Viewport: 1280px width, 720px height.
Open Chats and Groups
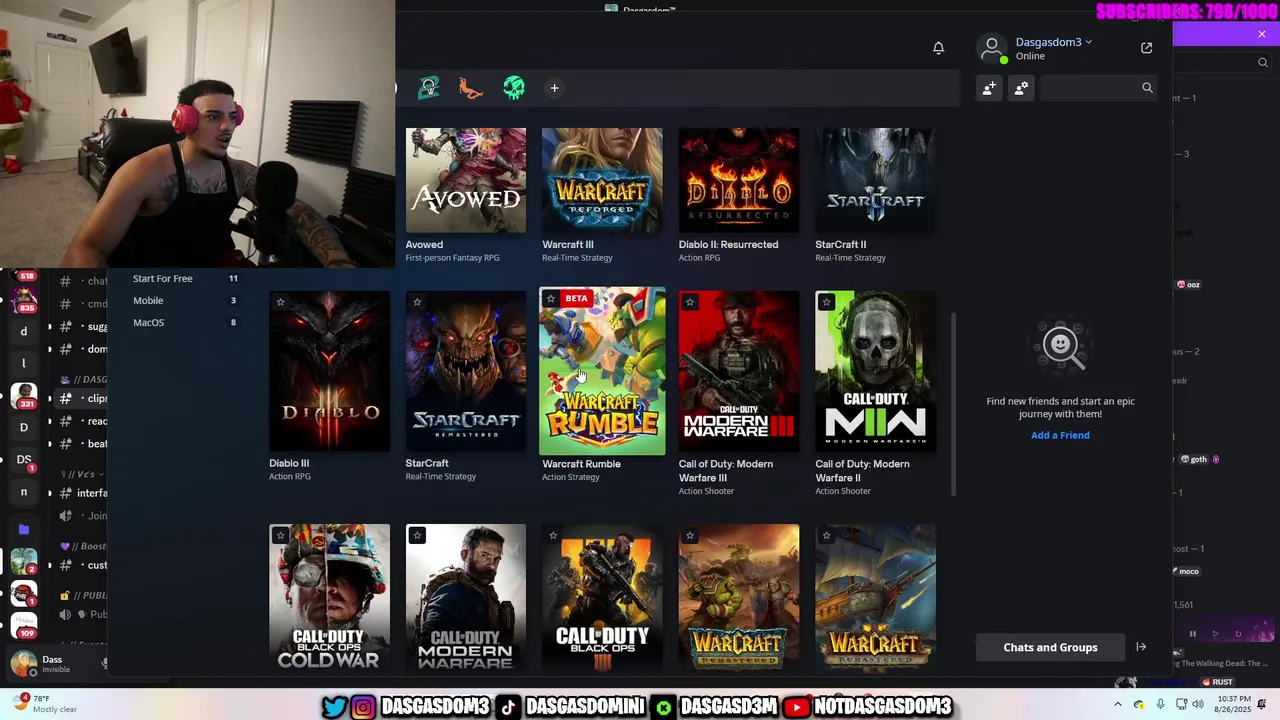click(1050, 647)
